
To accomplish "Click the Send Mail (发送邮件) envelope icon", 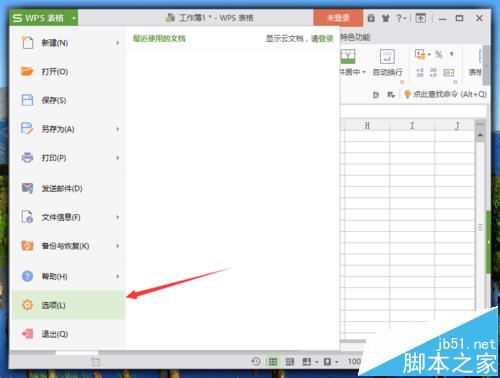I will 27,188.
